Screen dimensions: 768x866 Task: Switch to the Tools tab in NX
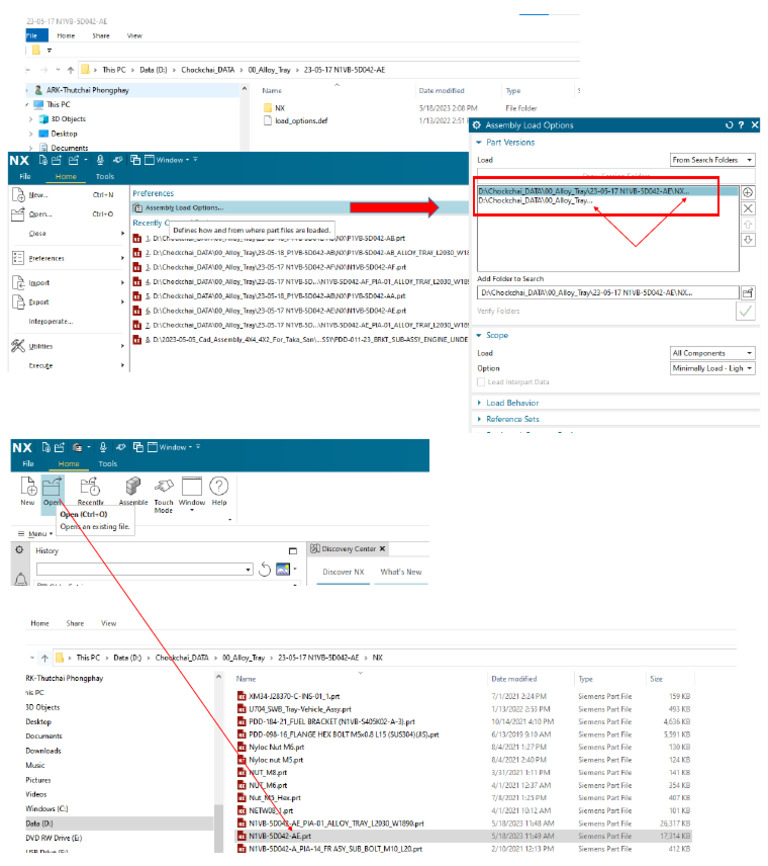tap(108, 463)
